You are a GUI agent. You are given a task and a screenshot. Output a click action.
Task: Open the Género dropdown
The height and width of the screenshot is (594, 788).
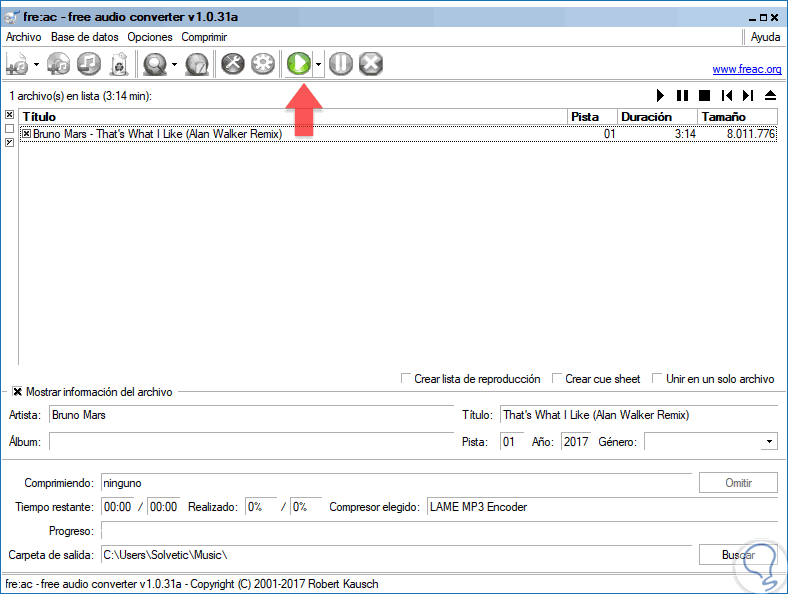769,442
